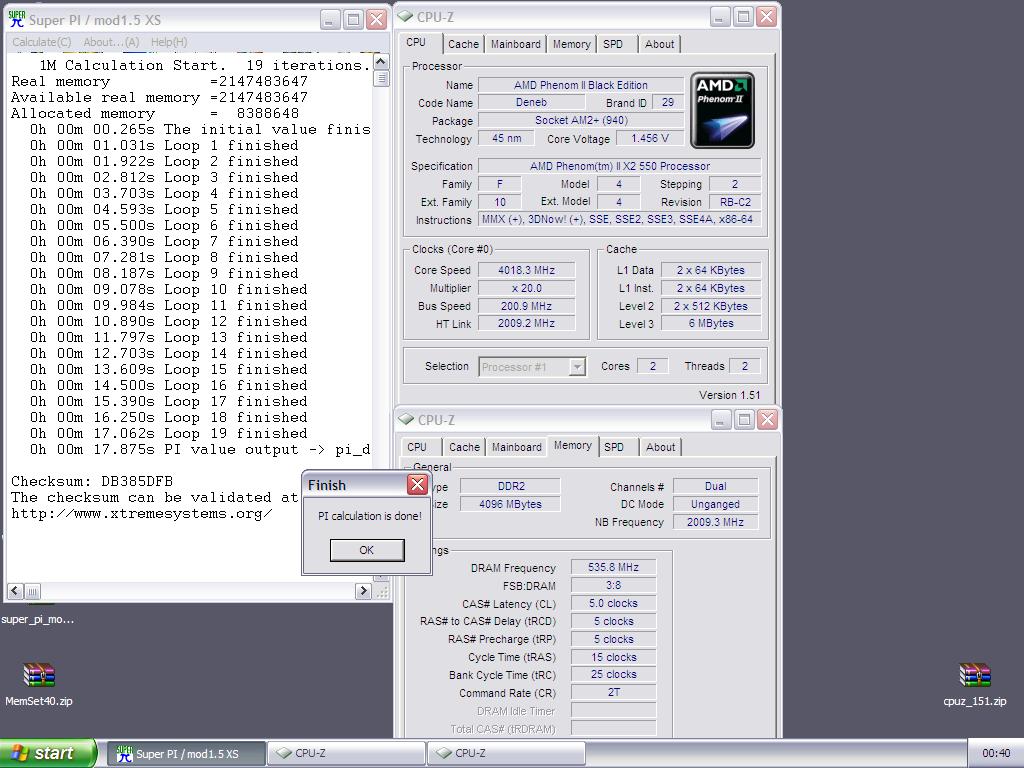Click NB Frequency value 2009.3 MHz
The image size is (1024, 768).
[715, 522]
